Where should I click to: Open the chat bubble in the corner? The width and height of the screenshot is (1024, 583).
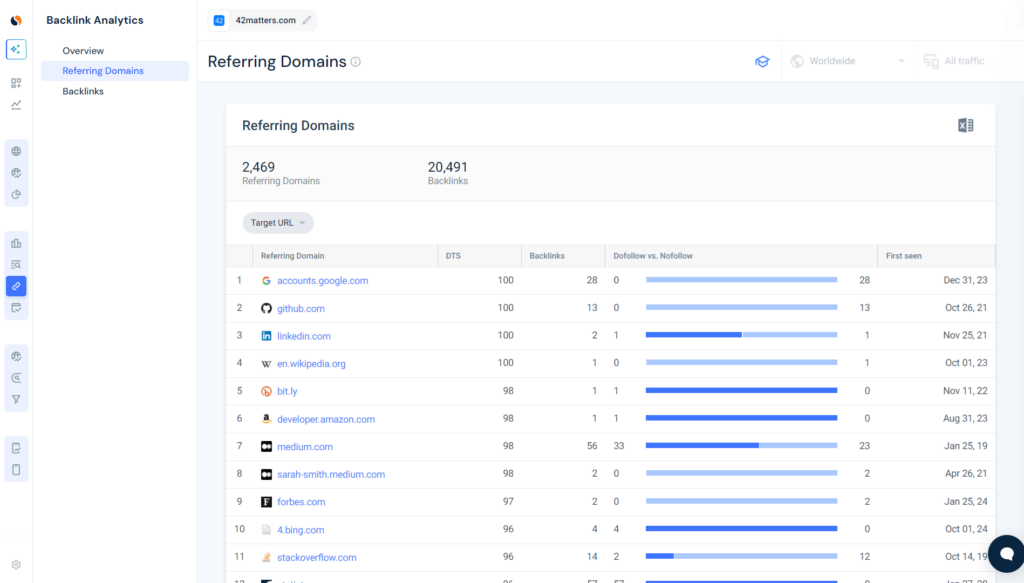coord(1005,553)
